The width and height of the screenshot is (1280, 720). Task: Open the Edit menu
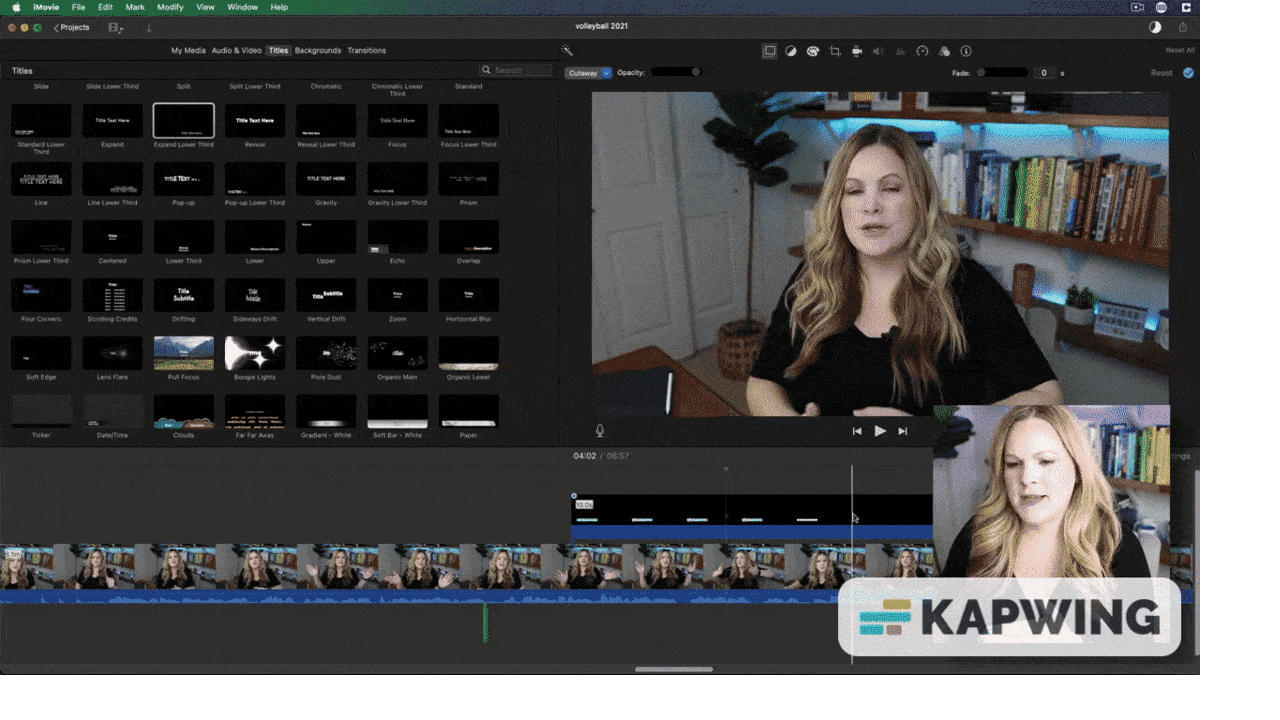click(105, 7)
